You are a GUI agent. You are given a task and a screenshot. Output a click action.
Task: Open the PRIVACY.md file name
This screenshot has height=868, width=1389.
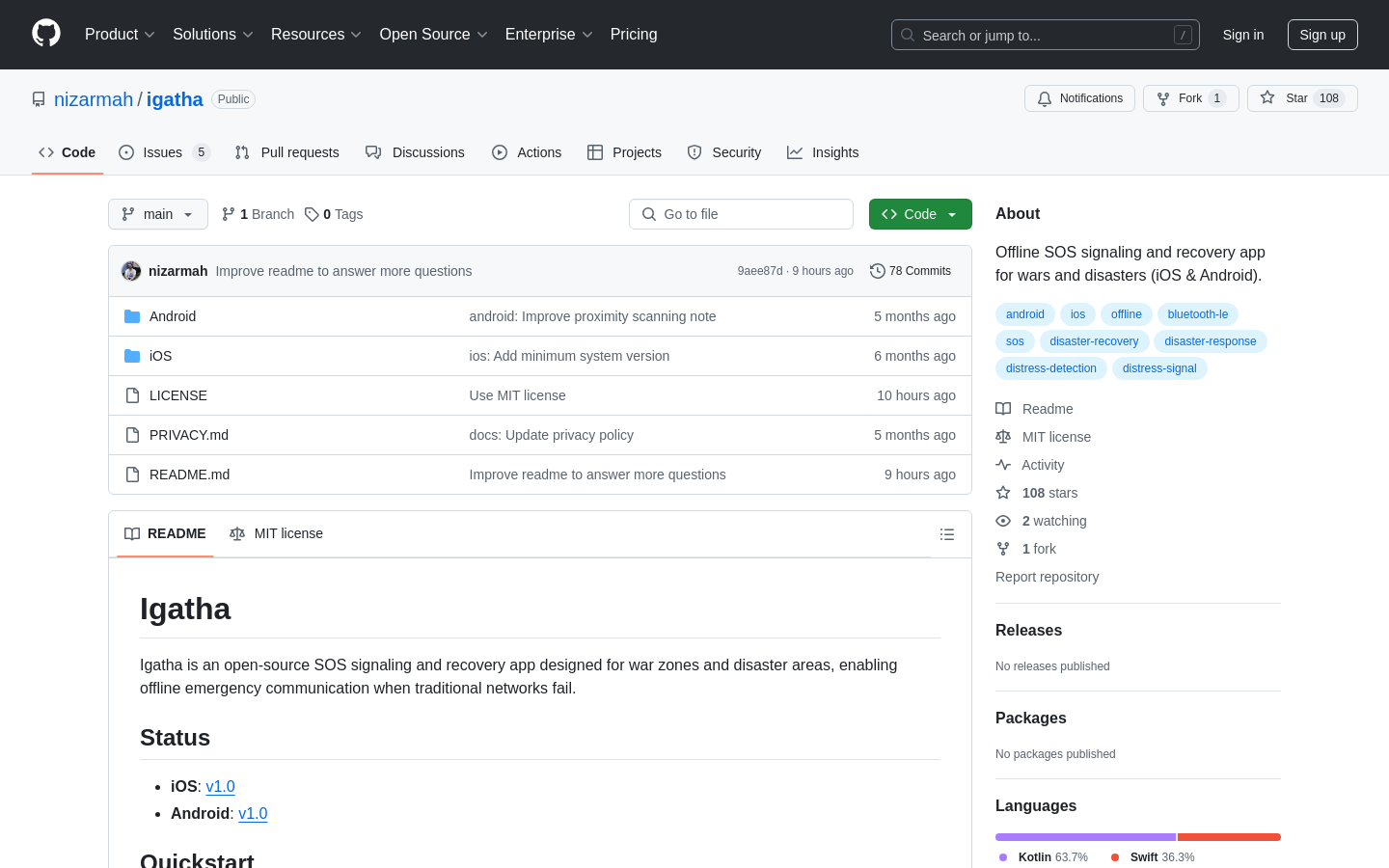[189, 435]
